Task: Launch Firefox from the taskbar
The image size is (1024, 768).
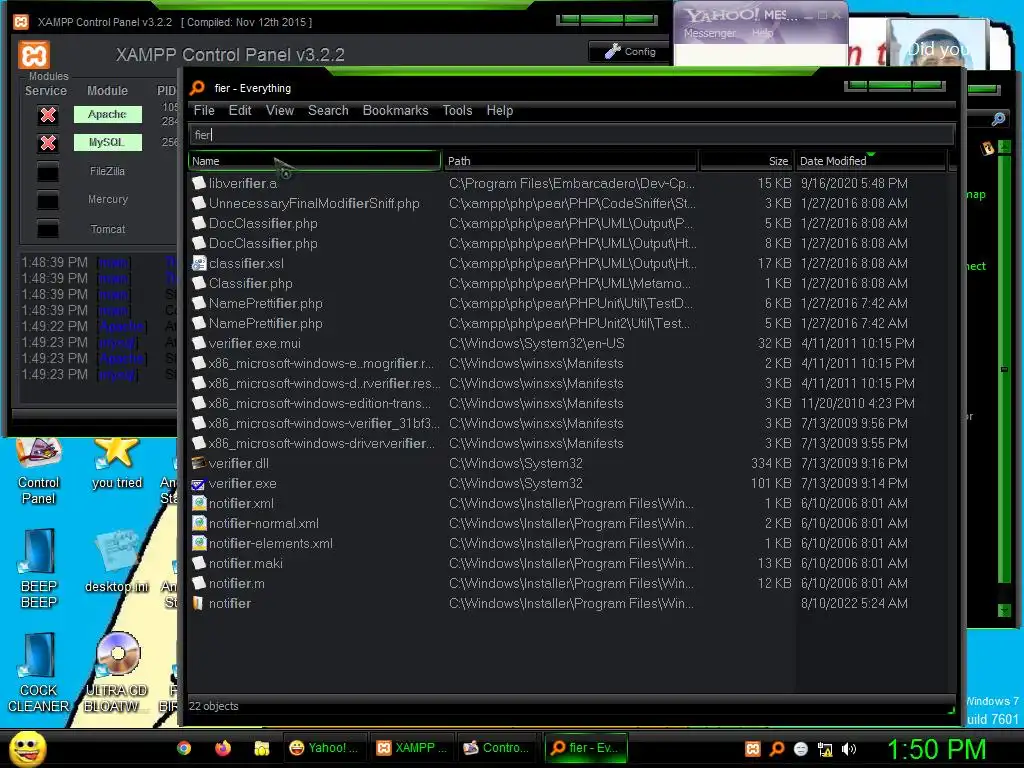Action: (x=223, y=748)
